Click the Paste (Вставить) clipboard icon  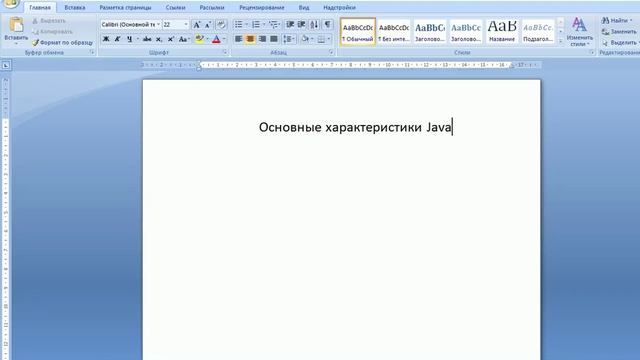pos(16,25)
